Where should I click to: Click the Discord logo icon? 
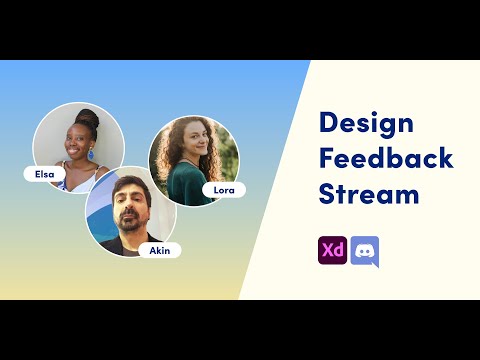point(365,252)
